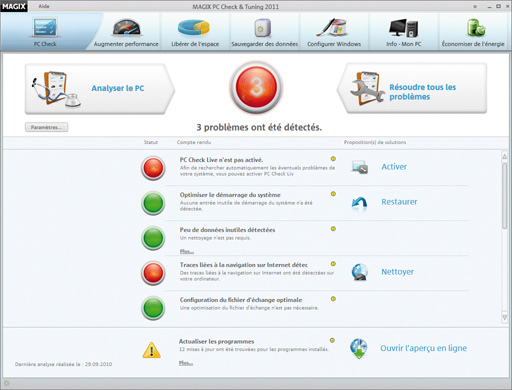Screen dimensions: 512x390
Task: Click the green status light for Optimiser le démarrage
Action: [153, 203]
